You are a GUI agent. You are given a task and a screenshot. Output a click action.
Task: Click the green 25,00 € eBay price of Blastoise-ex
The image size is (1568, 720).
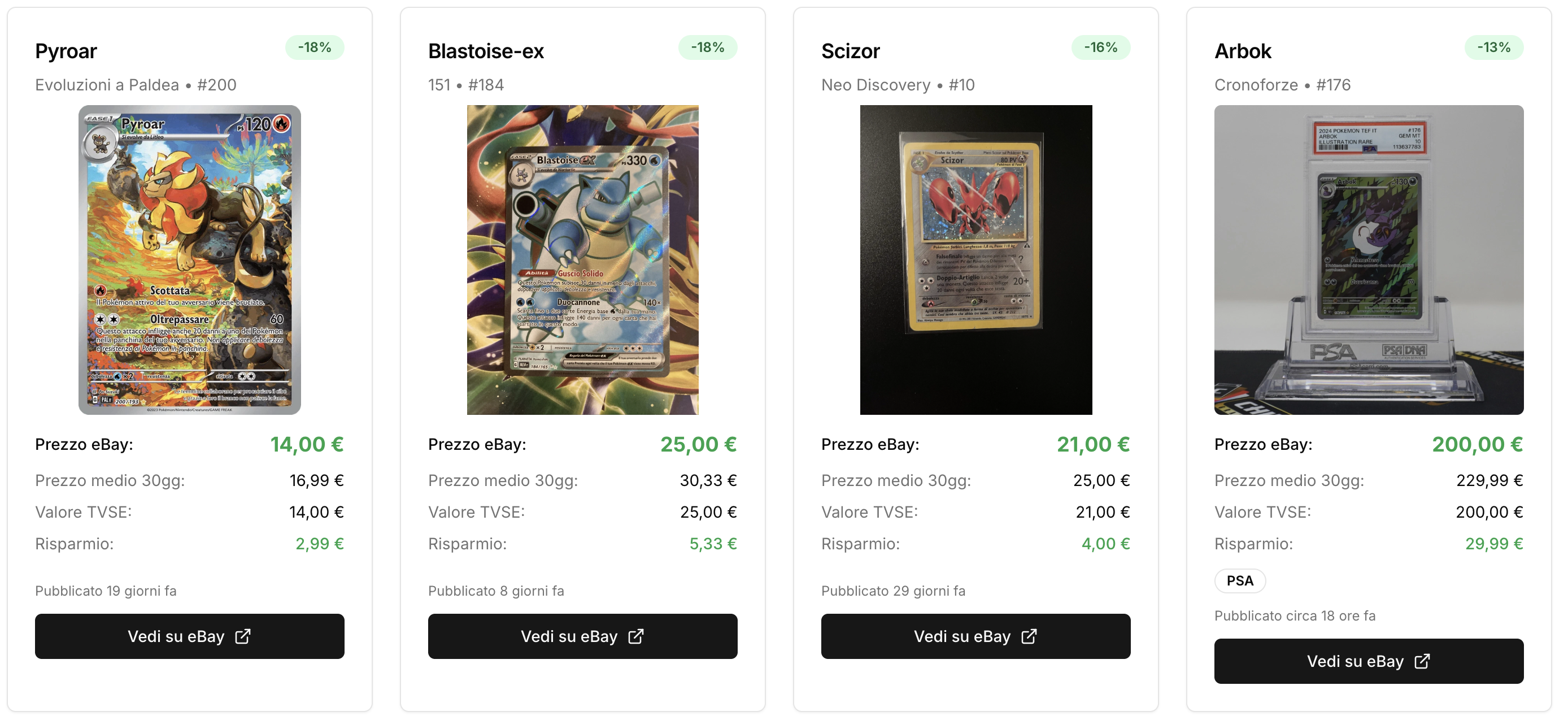[x=699, y=444]
